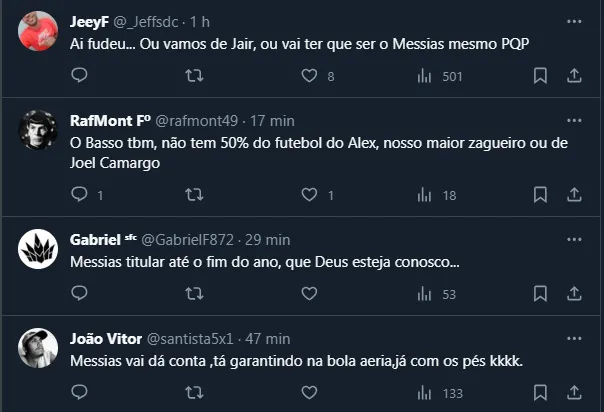Click João Vitor's profile avatar
The width and height of the screenshot is (604, 412).
pyautogui.click(x=37, y=346)
